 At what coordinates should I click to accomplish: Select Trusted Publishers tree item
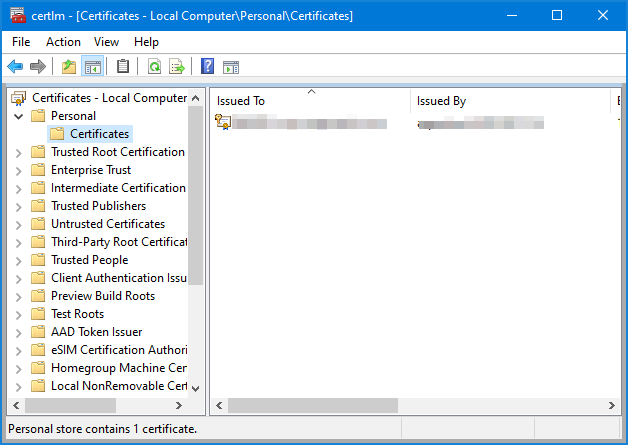(99, 206)
